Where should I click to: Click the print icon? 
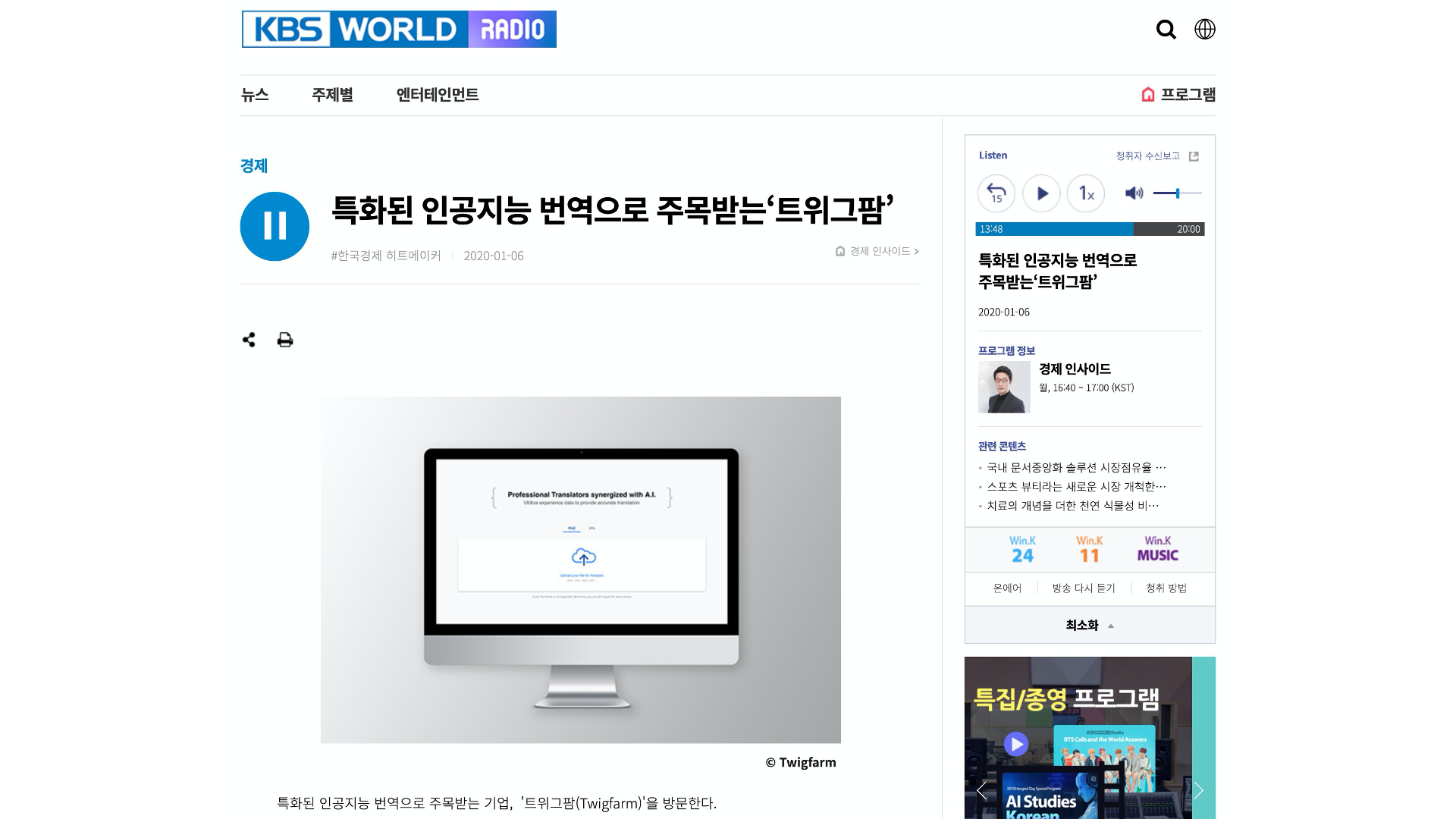pyautogui.click(x=285, y=340)
